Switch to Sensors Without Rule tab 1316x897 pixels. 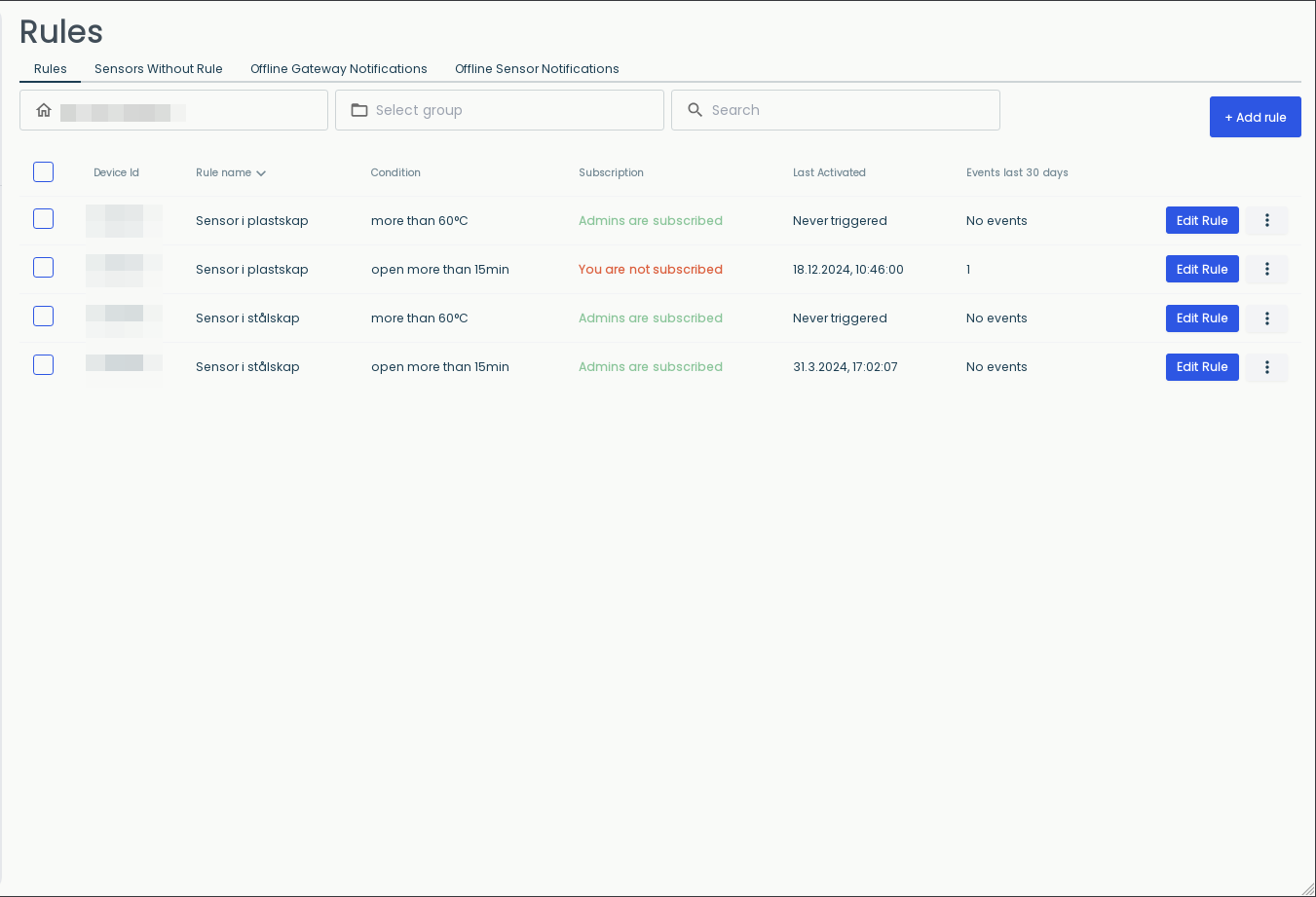point(159,69)
